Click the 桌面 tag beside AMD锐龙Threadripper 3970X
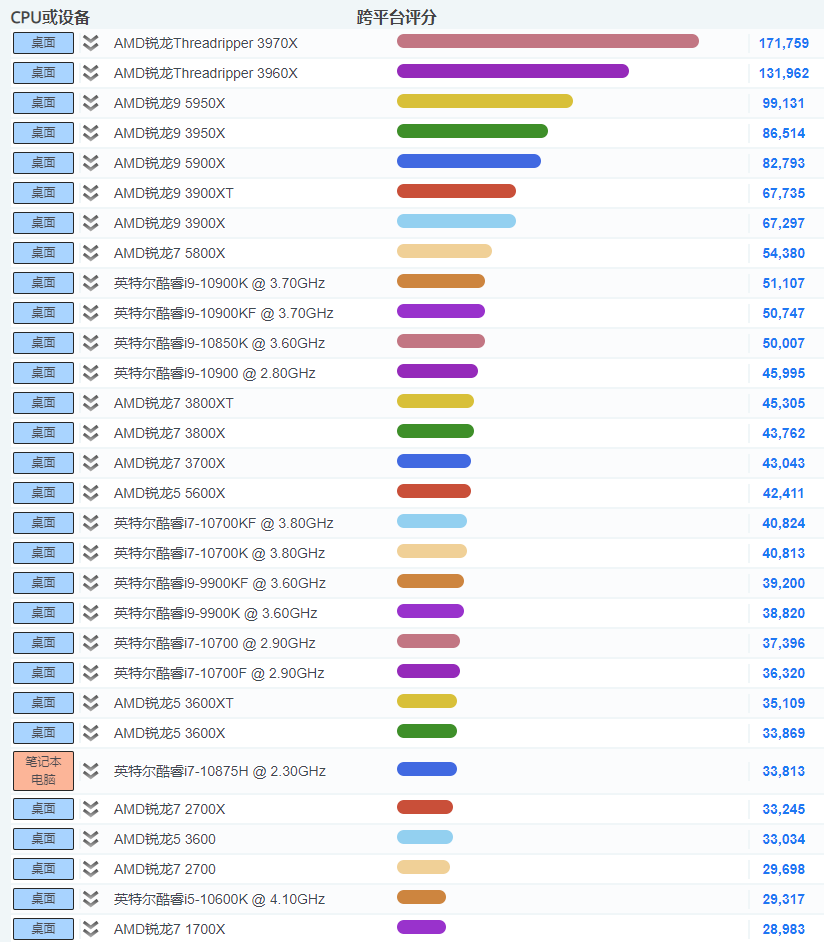Viewport: 824px width, 942px height. point(43,43)
